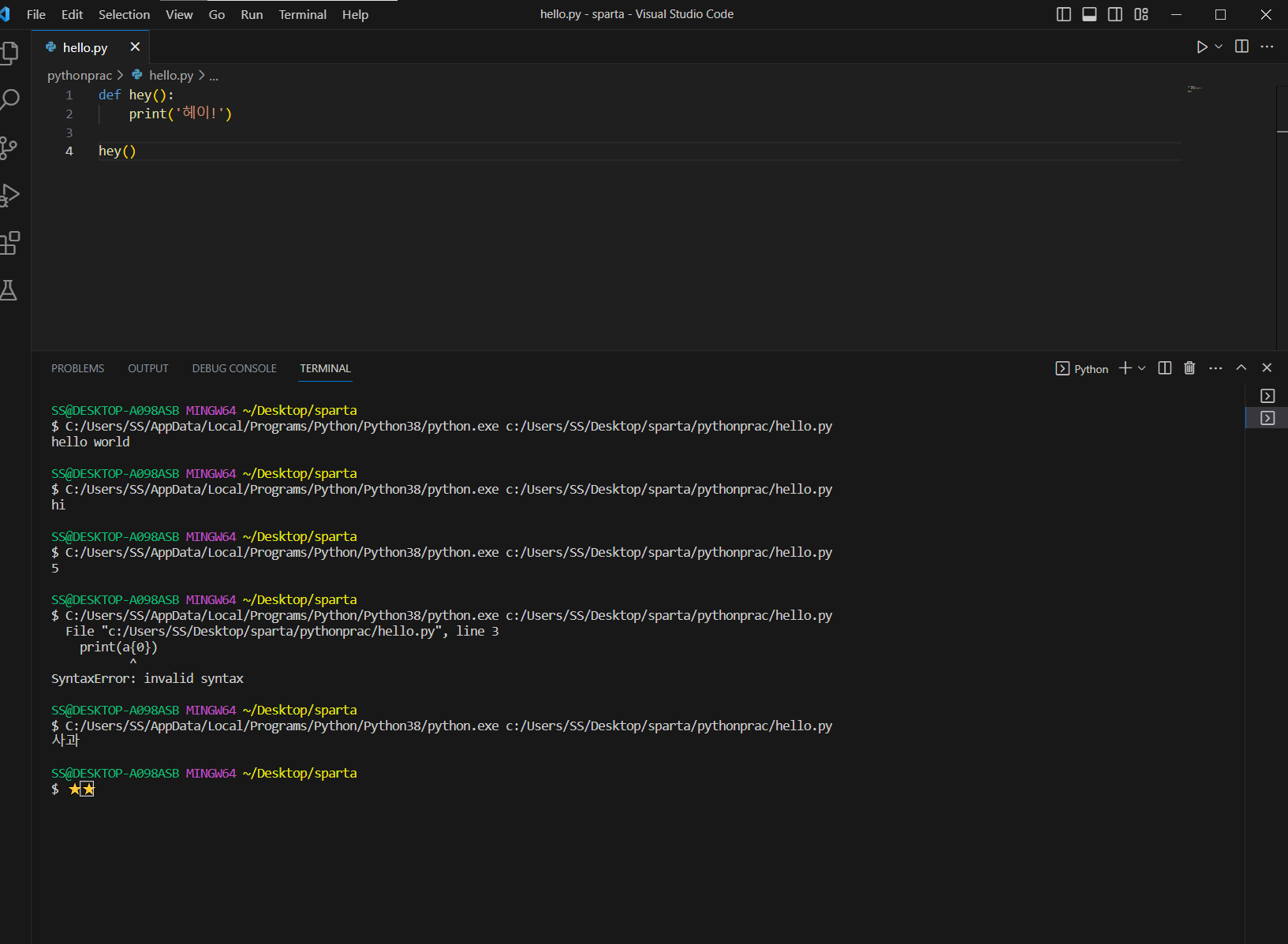
Task: Open the Selection menu
Action: click(124, 14)
